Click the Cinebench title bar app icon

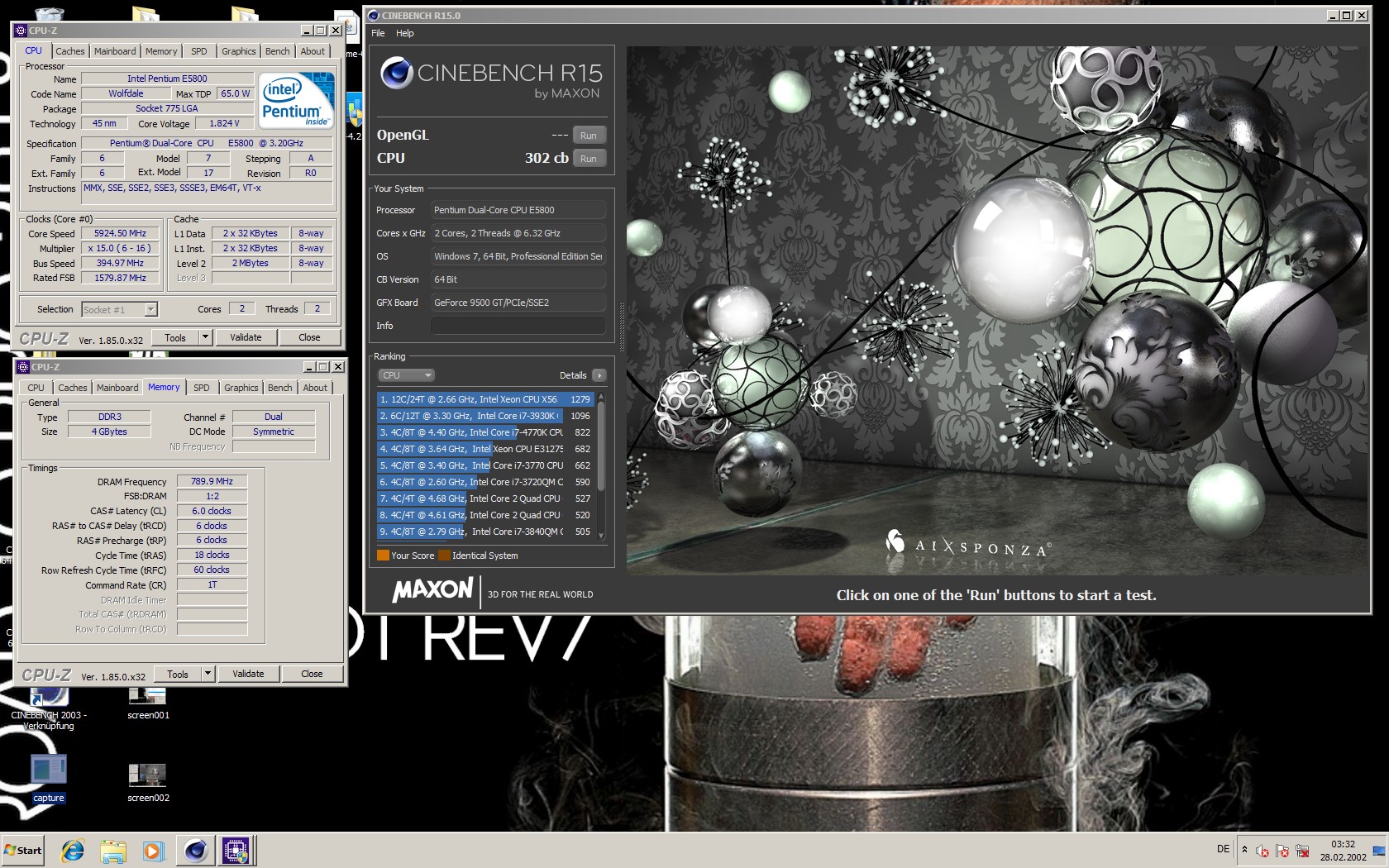click(373, 15)
